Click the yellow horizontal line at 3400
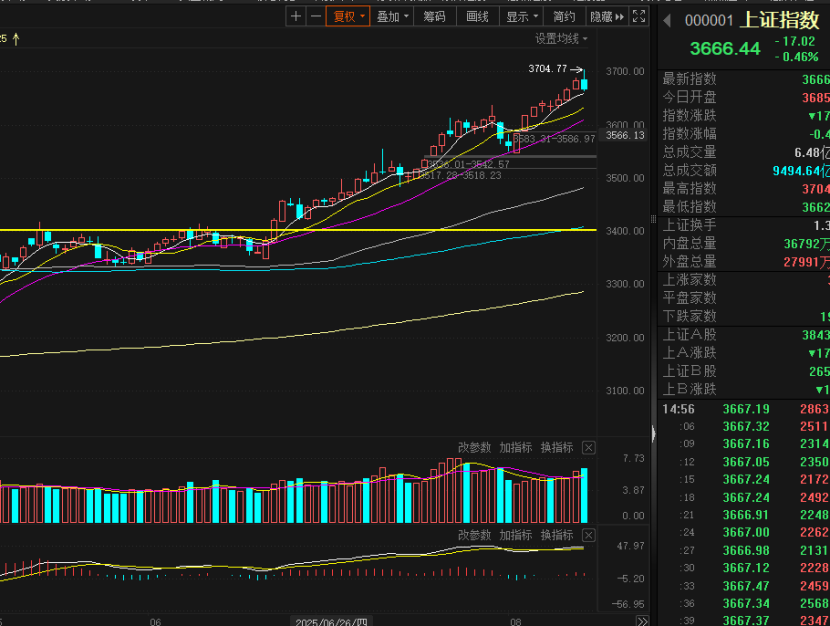Screen dimensions: 830x626 [298, 230]
